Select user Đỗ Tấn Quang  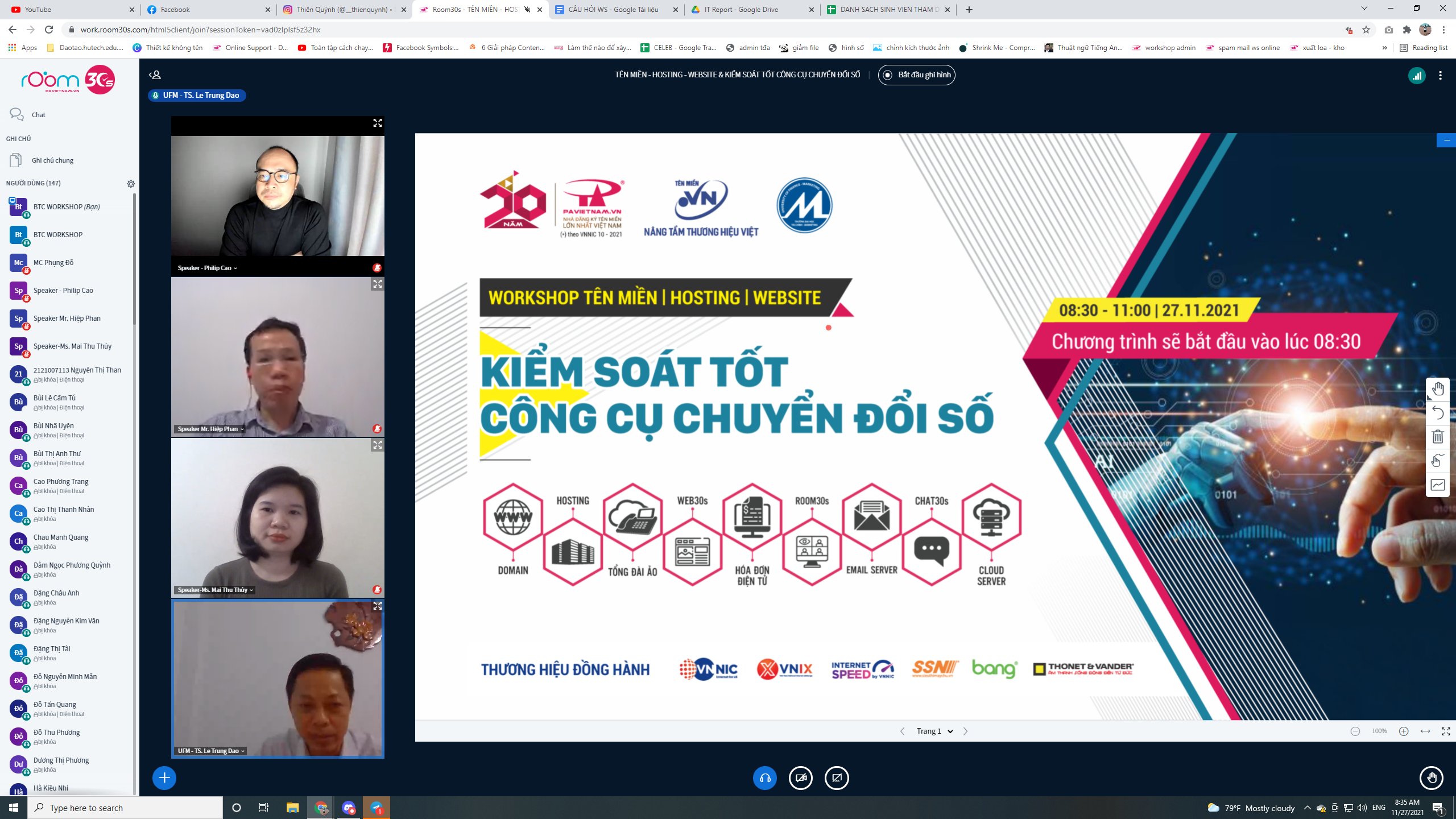(68, 709)
